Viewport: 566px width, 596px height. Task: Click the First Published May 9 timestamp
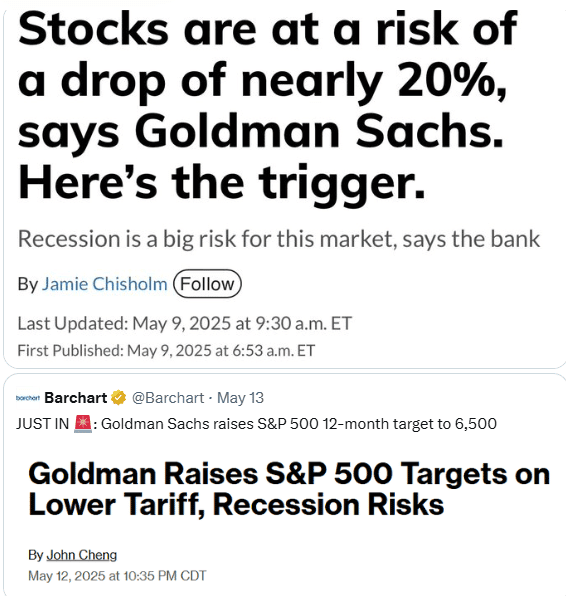[x=166, y=350]
